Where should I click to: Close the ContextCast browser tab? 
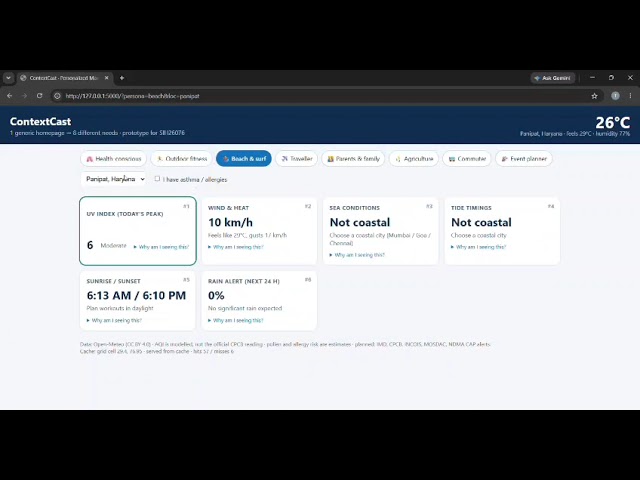click(107, 78)
